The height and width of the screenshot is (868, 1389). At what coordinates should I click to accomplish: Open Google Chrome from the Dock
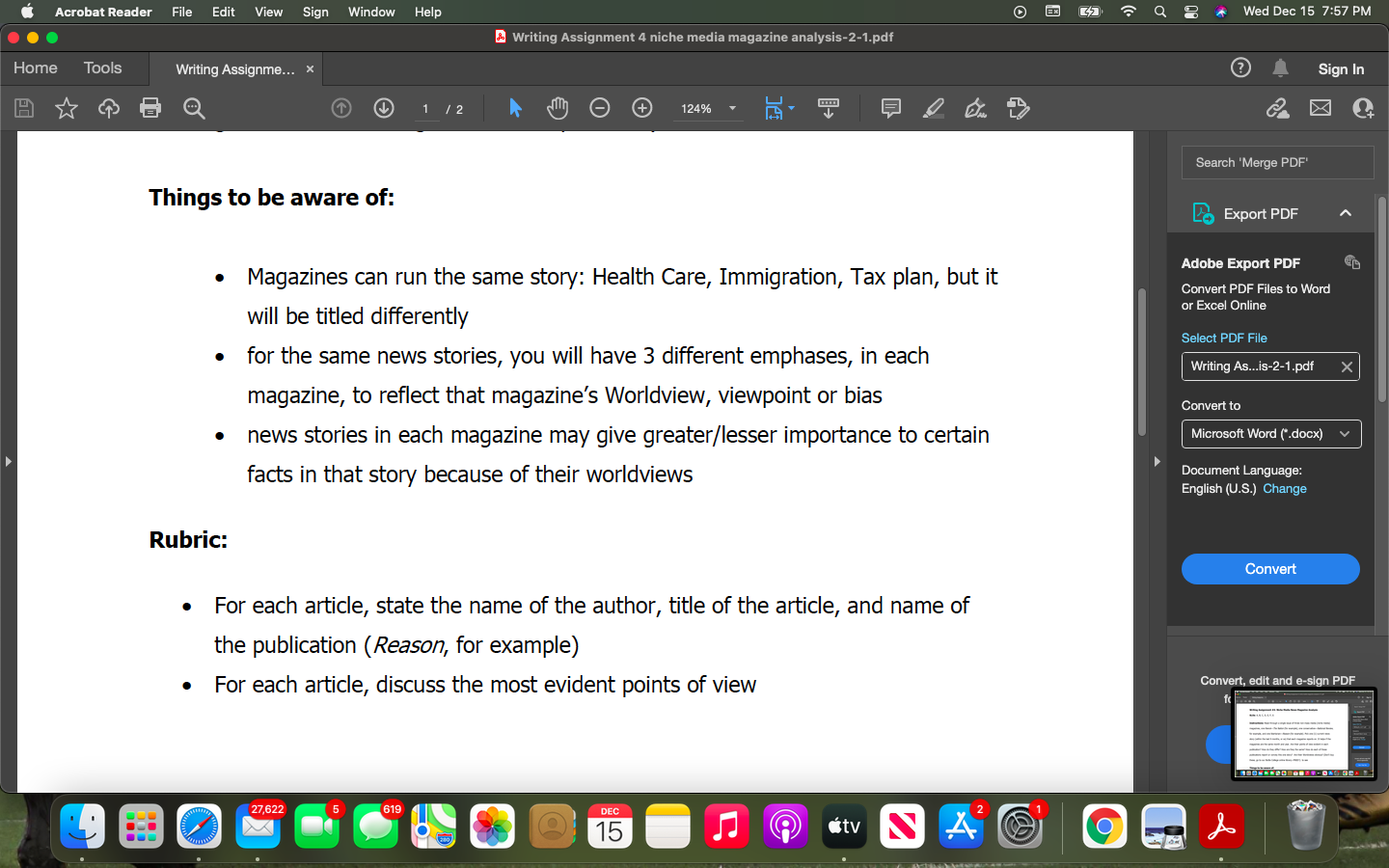[x=1104, y=827]
